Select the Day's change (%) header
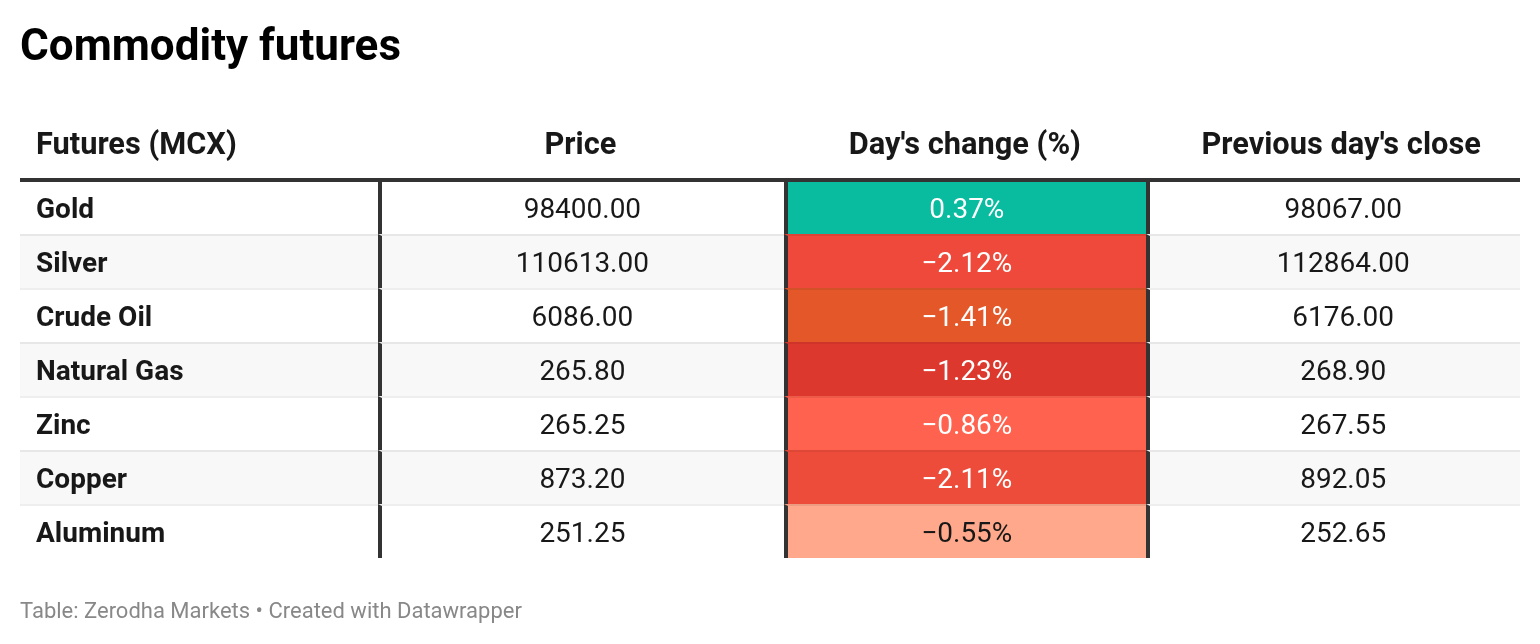The width and height of the screenshot is (1540, 644). tap(964, 144)
